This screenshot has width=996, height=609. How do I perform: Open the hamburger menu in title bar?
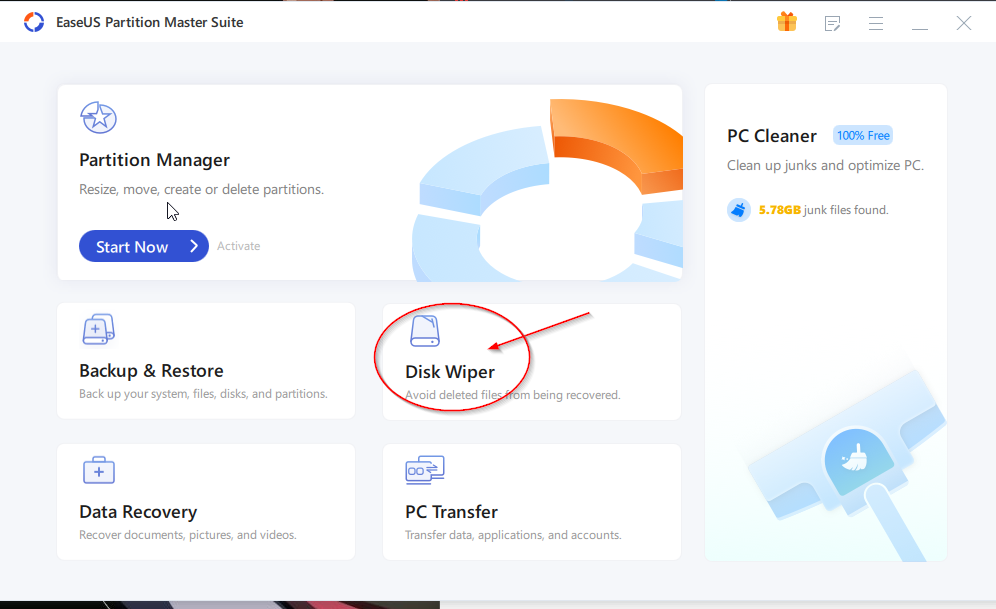click(x=876, y=23)
